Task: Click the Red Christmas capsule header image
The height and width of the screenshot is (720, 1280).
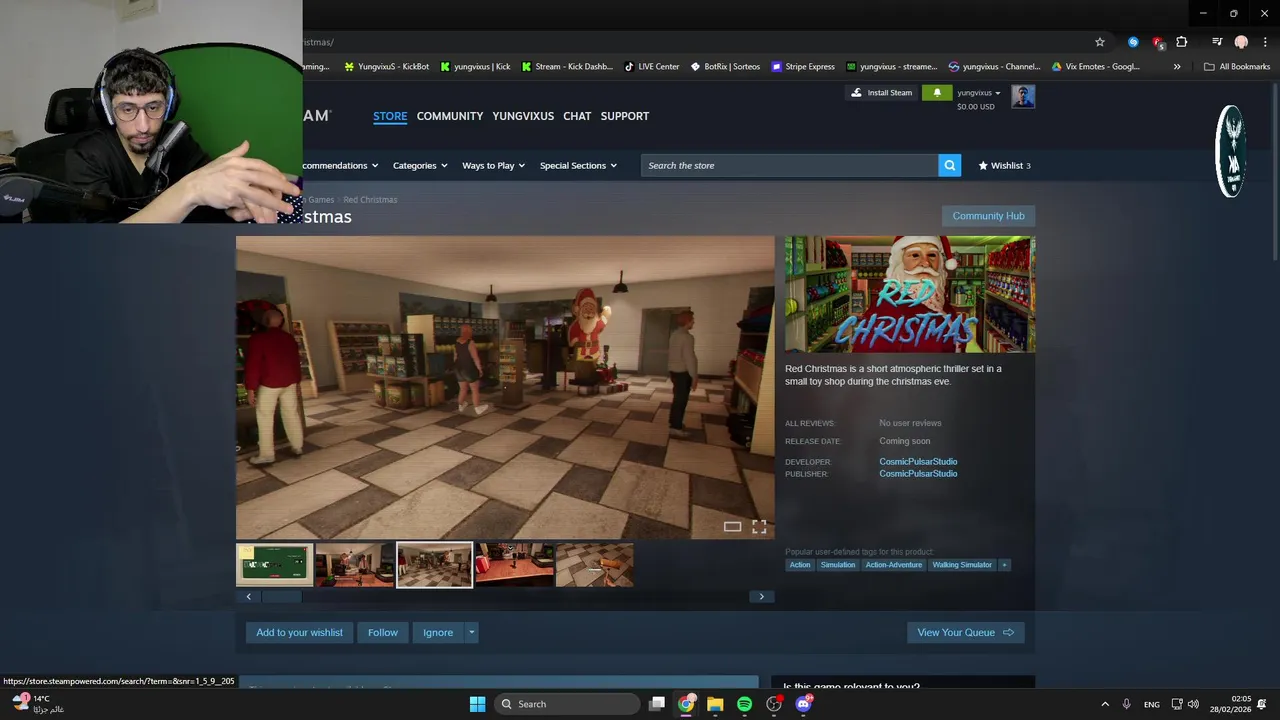Action: point(910,294)
